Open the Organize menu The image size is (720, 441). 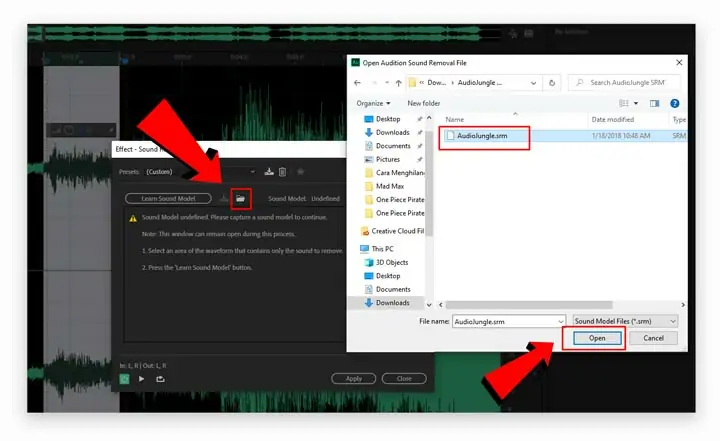(x=373, y=103)
